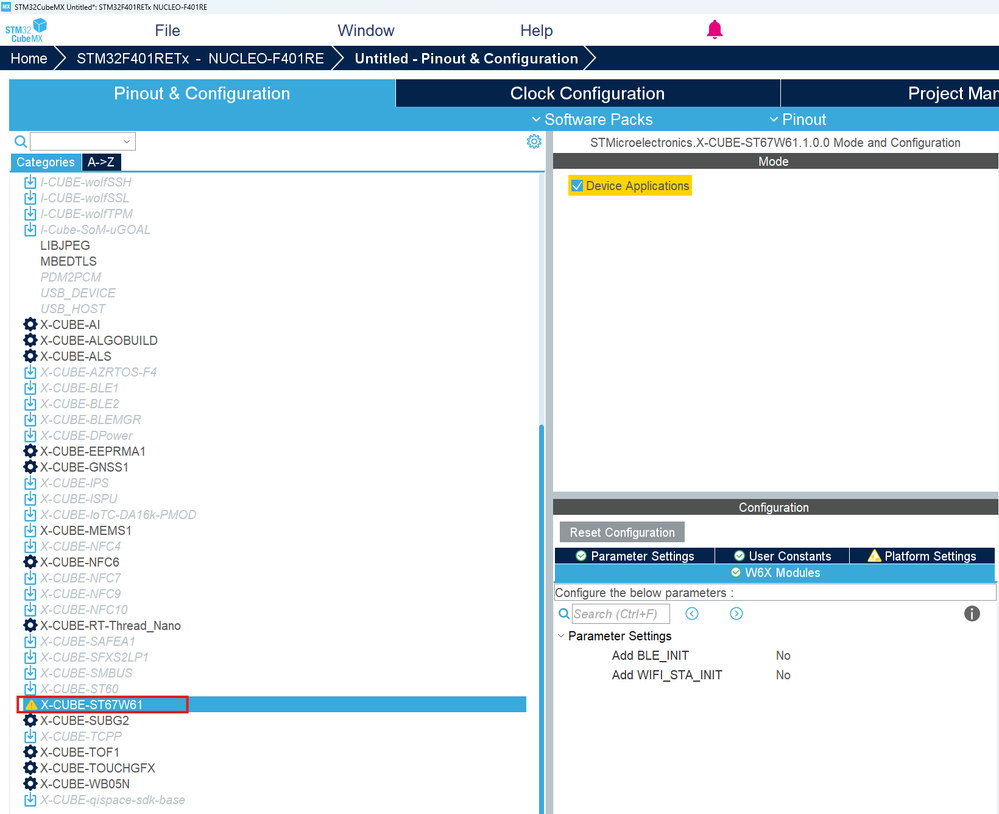Viewport: 999px width, 814px height.
Task: Click the gear icon beside X-CUBE-EEPRMA1
Action: 30,451
